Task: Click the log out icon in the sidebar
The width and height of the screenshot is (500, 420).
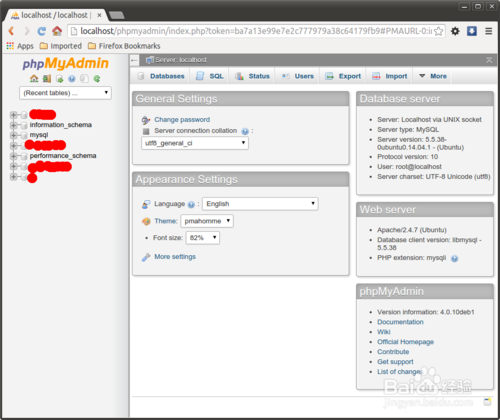Action: point(47,79)
